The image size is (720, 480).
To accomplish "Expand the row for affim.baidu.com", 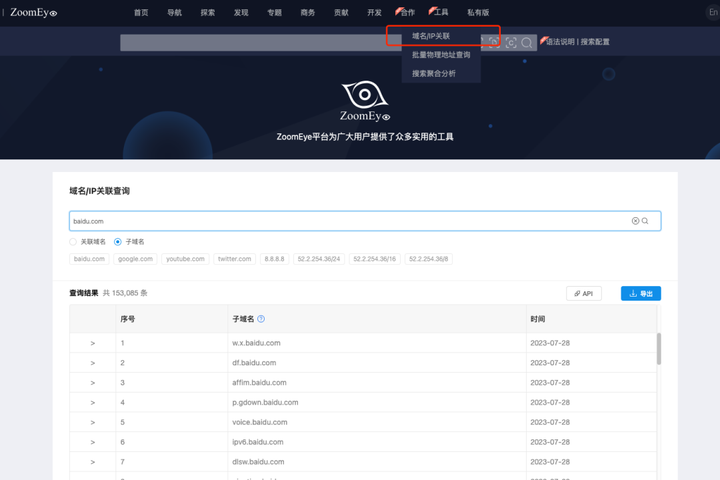I will pyautogui.click(x=93, y=383).
